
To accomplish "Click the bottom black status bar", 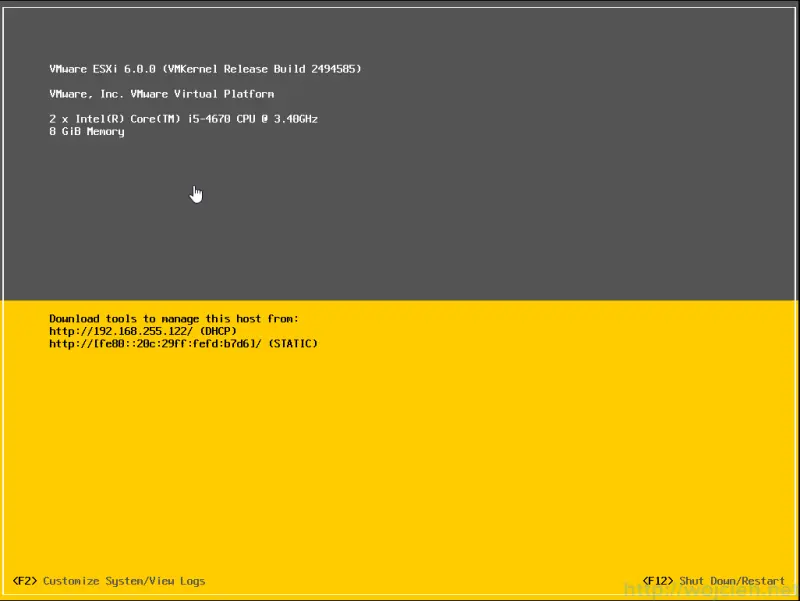I will click(x=400, y=580).
